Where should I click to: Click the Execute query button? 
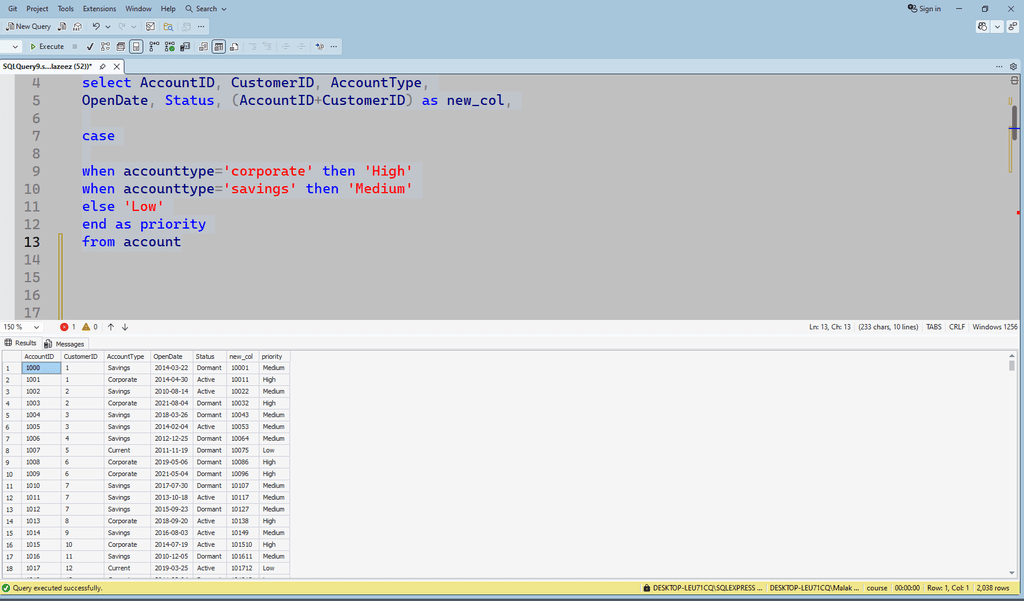click(x=46, y=46)
